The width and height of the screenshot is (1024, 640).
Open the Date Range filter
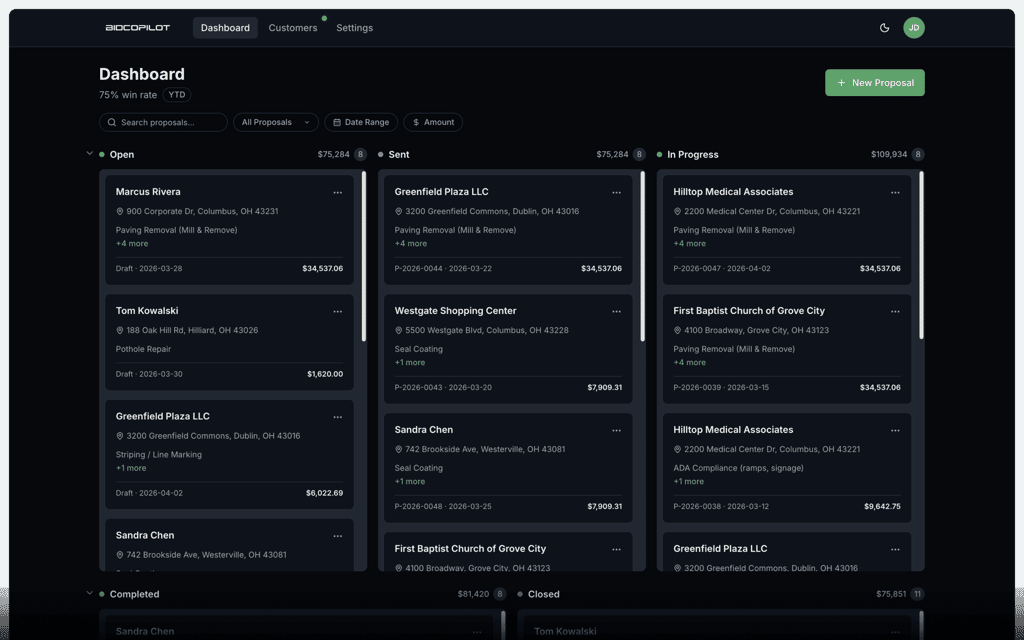tap(361, 122)
